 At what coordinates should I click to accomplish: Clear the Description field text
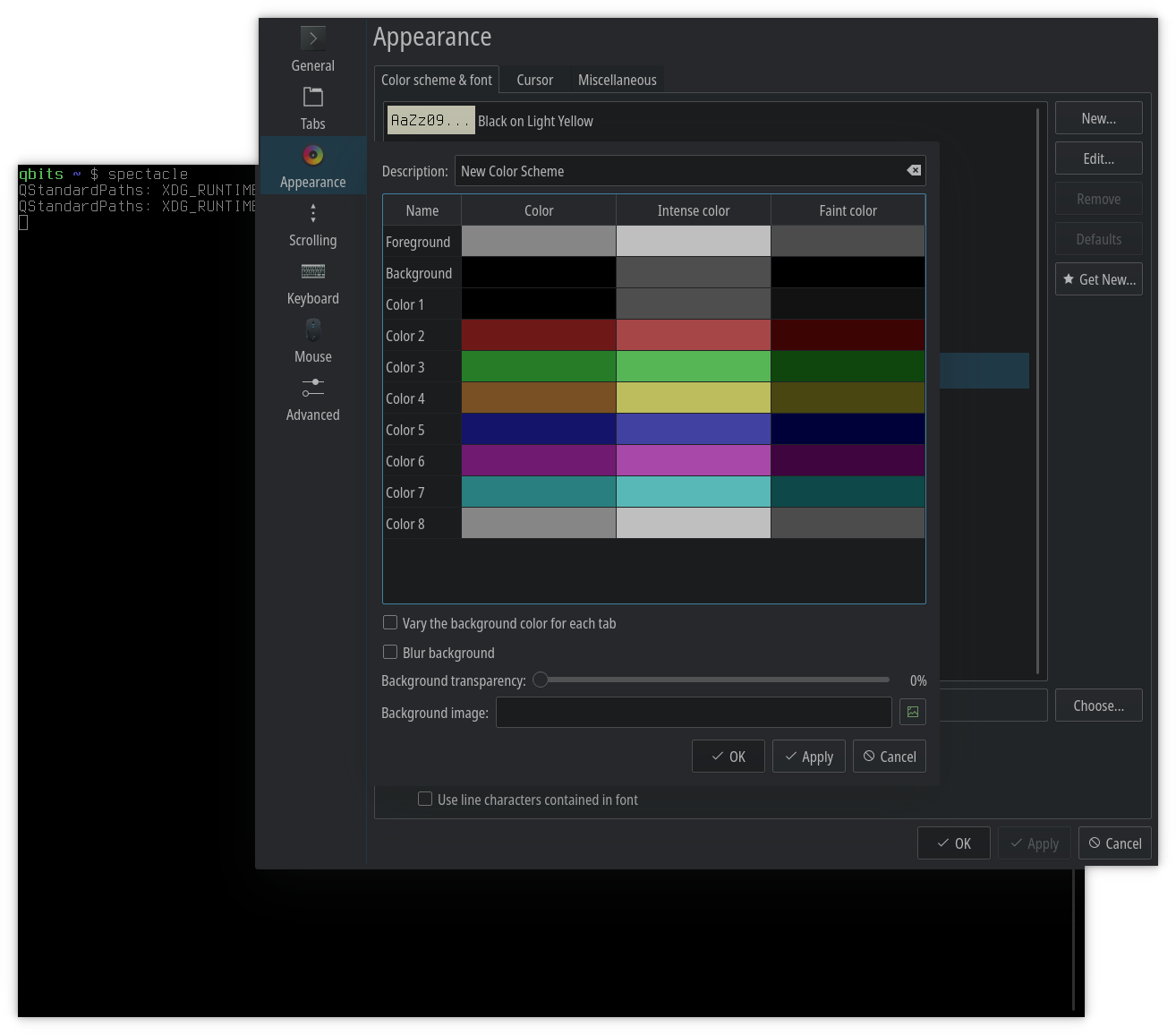click(913, 170)
